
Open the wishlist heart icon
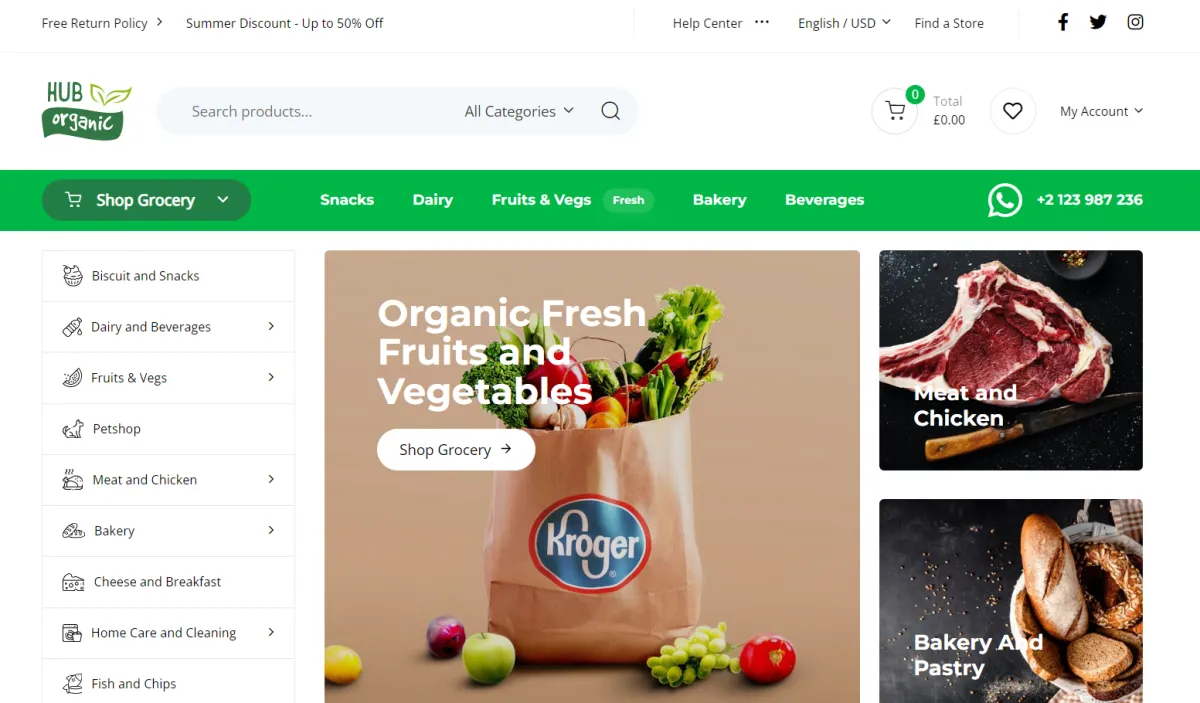coord(1013,111)
